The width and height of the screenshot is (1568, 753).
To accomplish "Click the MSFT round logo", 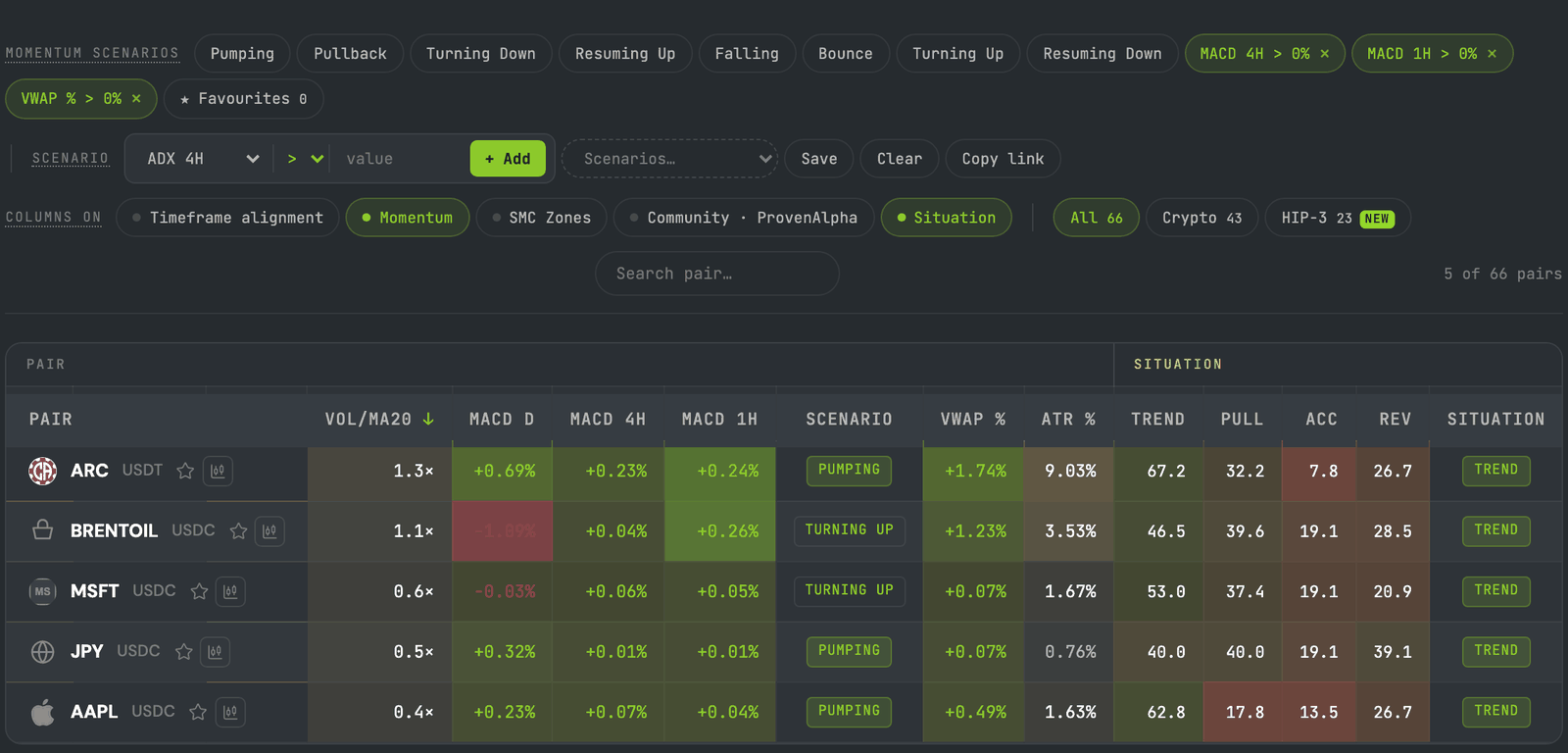I will coord(42,591).
